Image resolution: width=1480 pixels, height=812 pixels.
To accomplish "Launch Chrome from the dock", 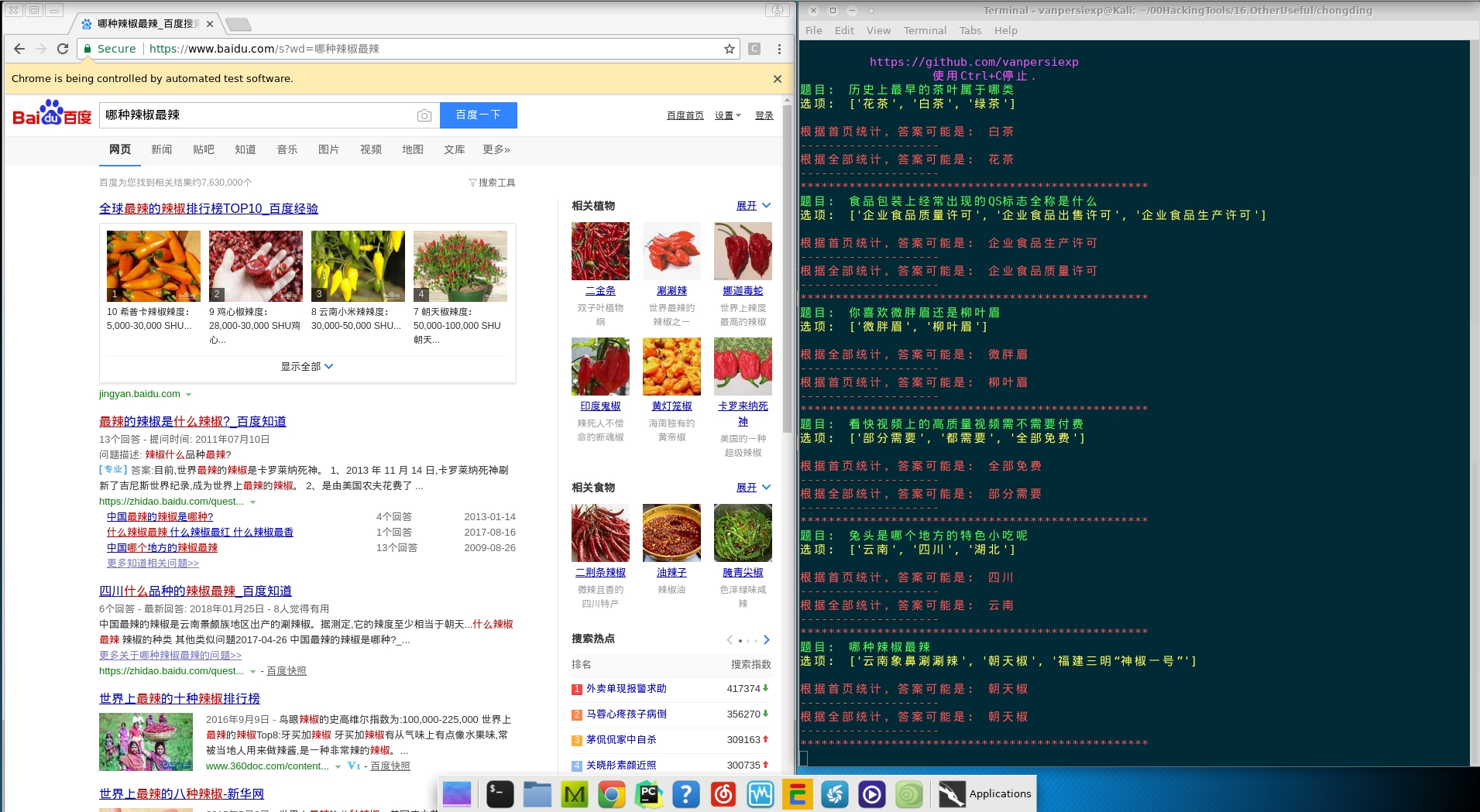I will coord(611,794).
